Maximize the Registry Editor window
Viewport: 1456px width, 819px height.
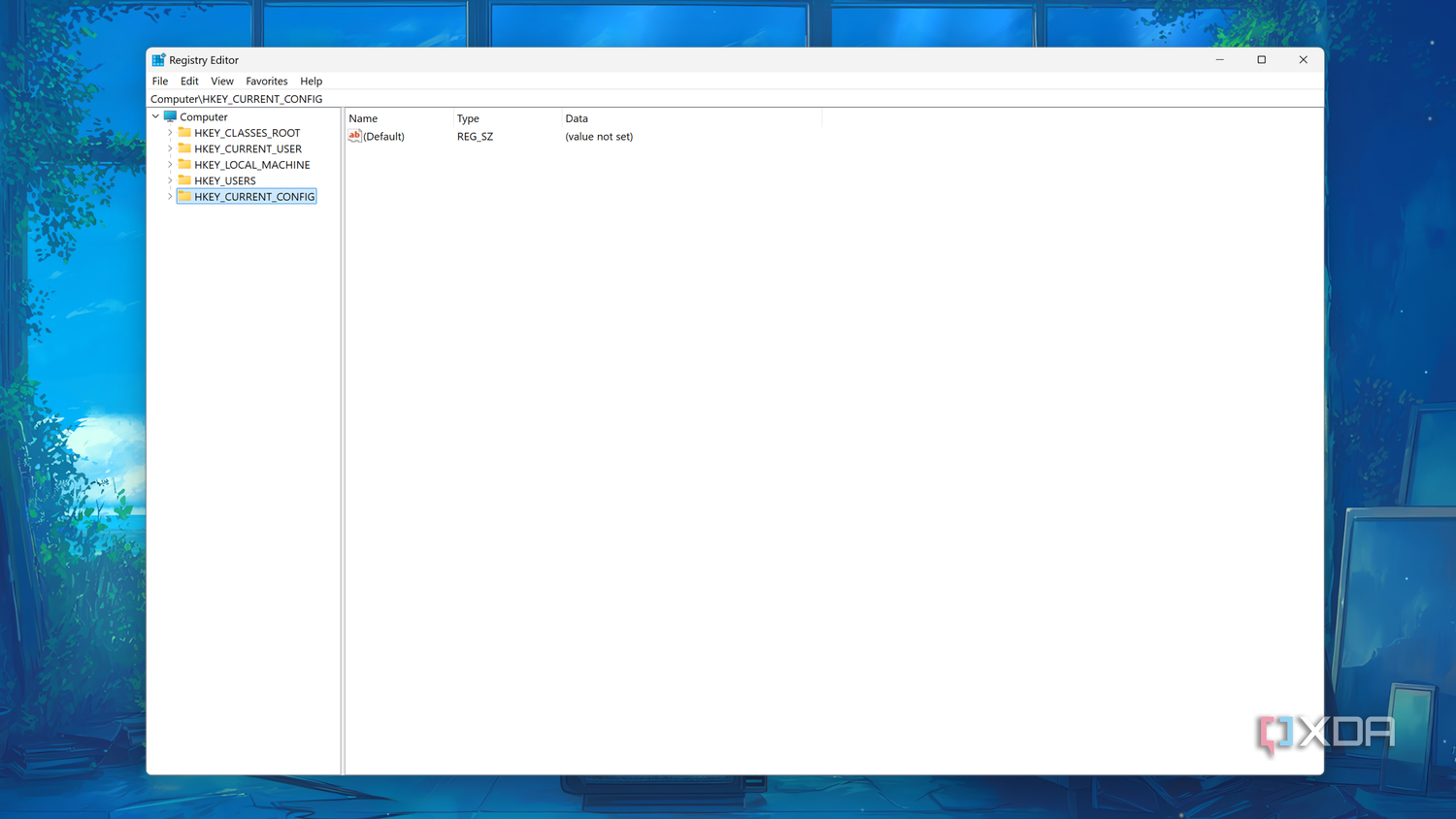pyautogui.click(x=1262, y=60)
